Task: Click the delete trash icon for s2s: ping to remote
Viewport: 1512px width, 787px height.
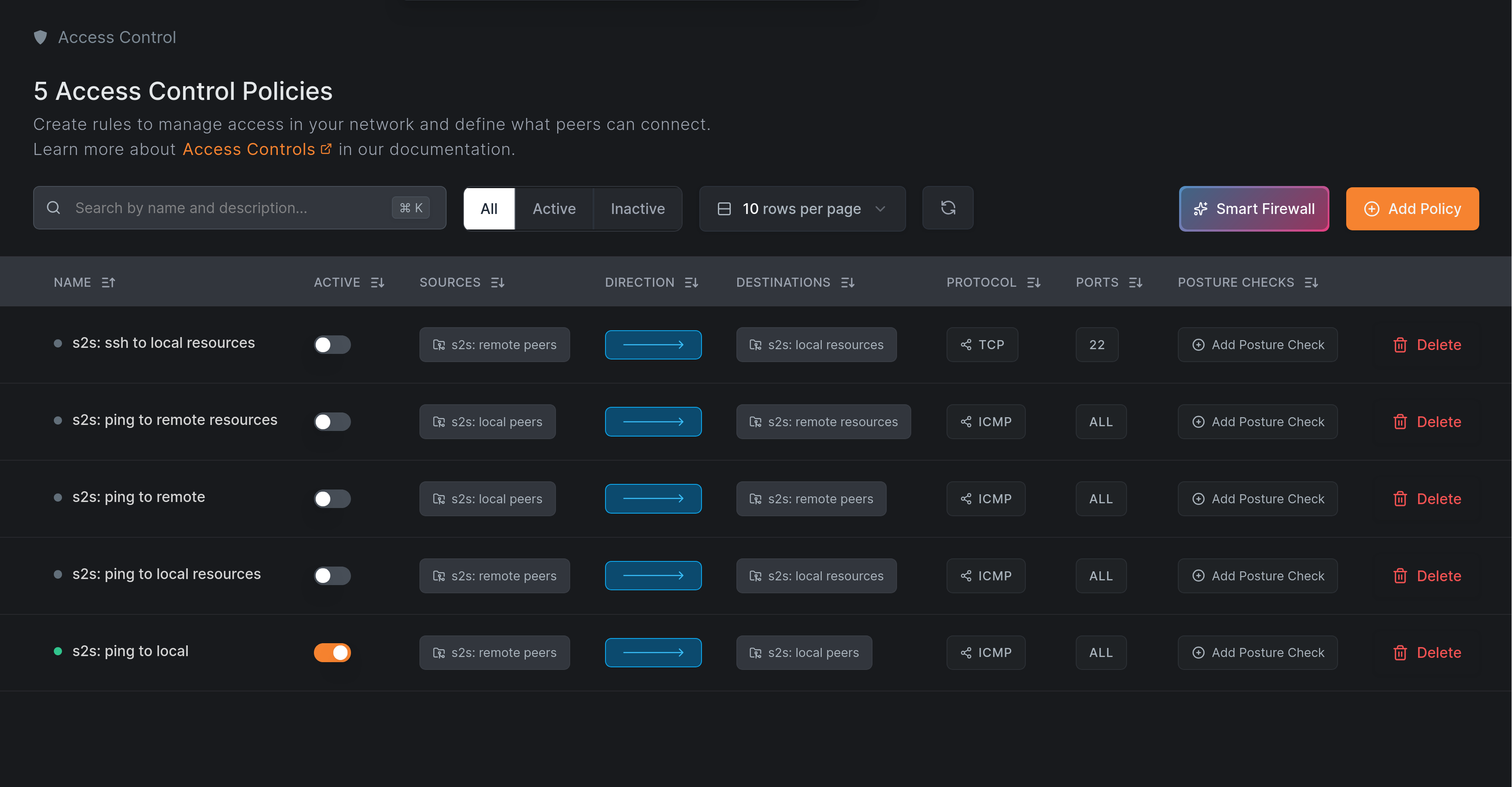Action: [1400, 498]
